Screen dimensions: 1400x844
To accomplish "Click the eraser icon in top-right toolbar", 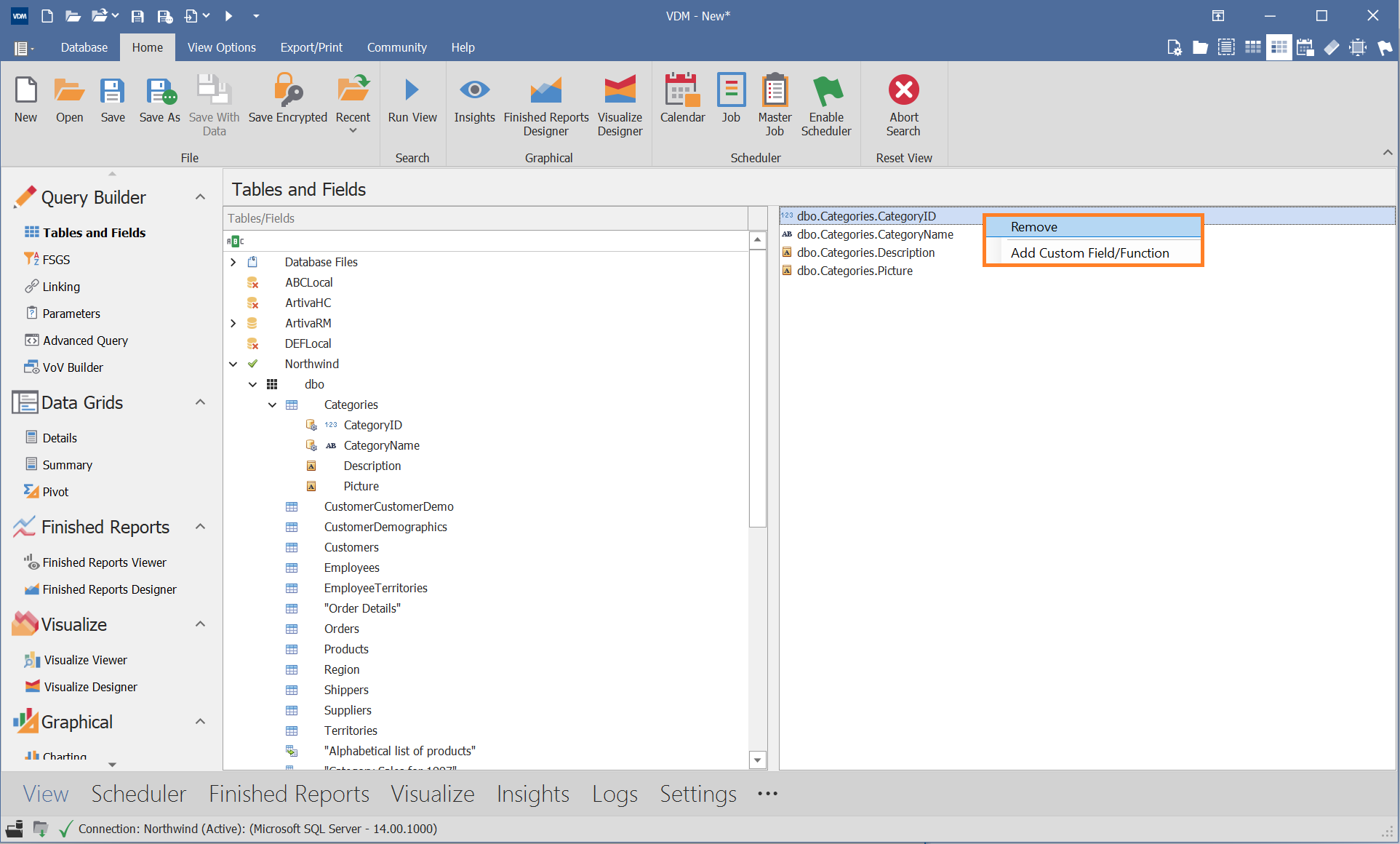I will coord(1332,47).
